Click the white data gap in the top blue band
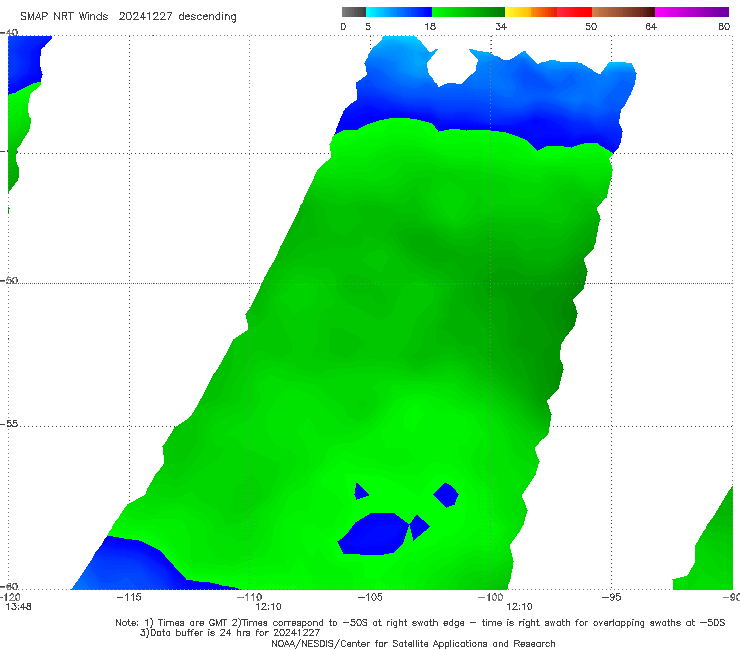This screenshot has width=740, height=650. (452, 66)
